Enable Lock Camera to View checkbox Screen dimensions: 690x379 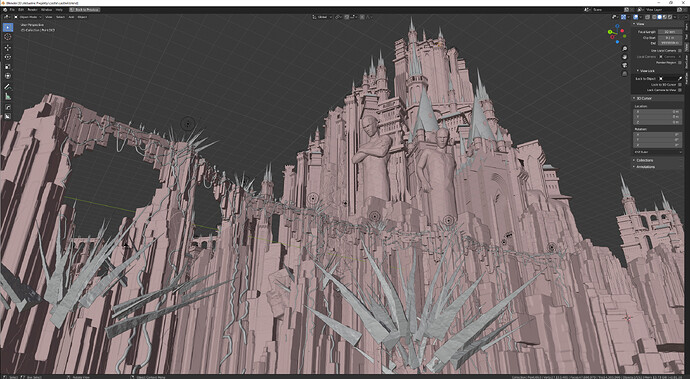click(680, 90)
